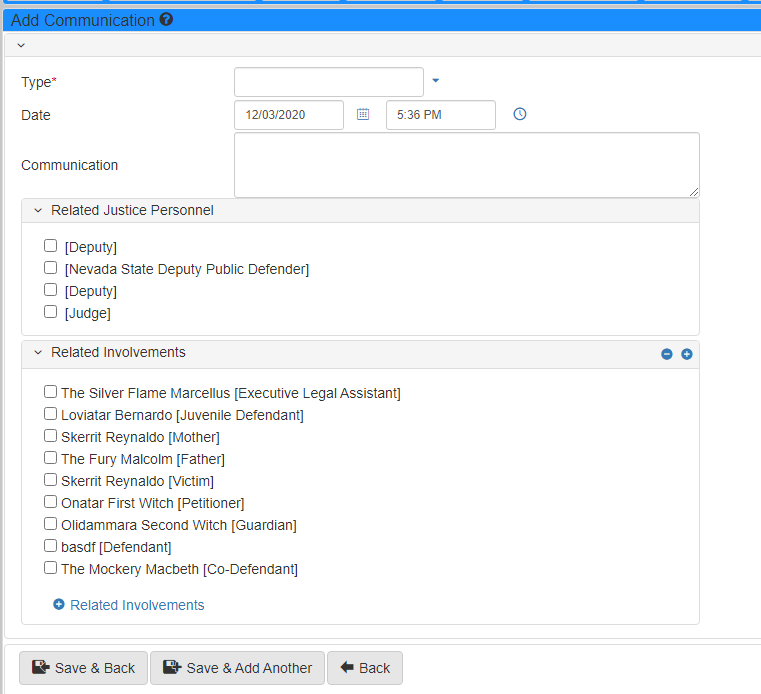
Task: Check the second [Deputy] checkbox above Judge
Action: (50, 290)
